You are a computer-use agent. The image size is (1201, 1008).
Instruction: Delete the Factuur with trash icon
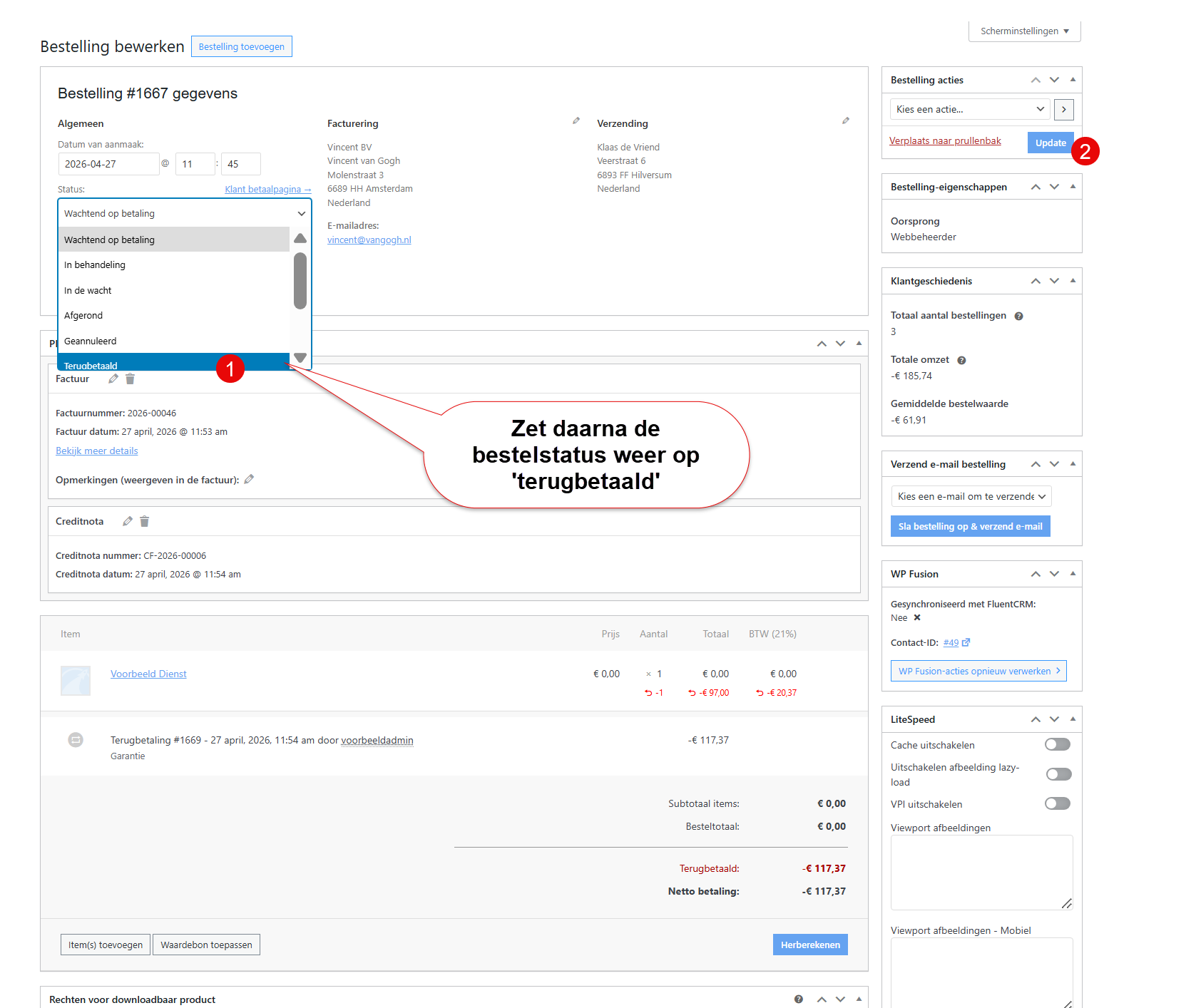[x=130, y=379]
